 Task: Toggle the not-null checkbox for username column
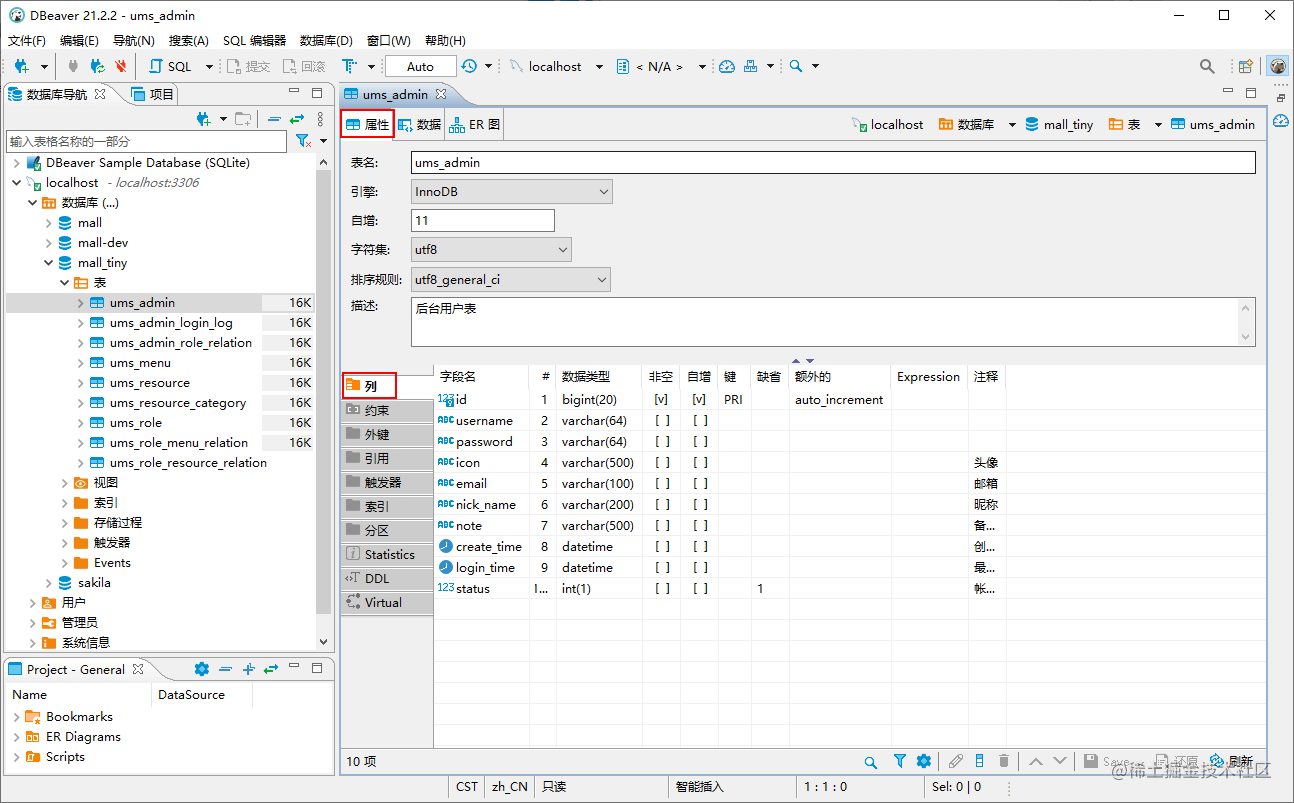[x=662, y=421]
